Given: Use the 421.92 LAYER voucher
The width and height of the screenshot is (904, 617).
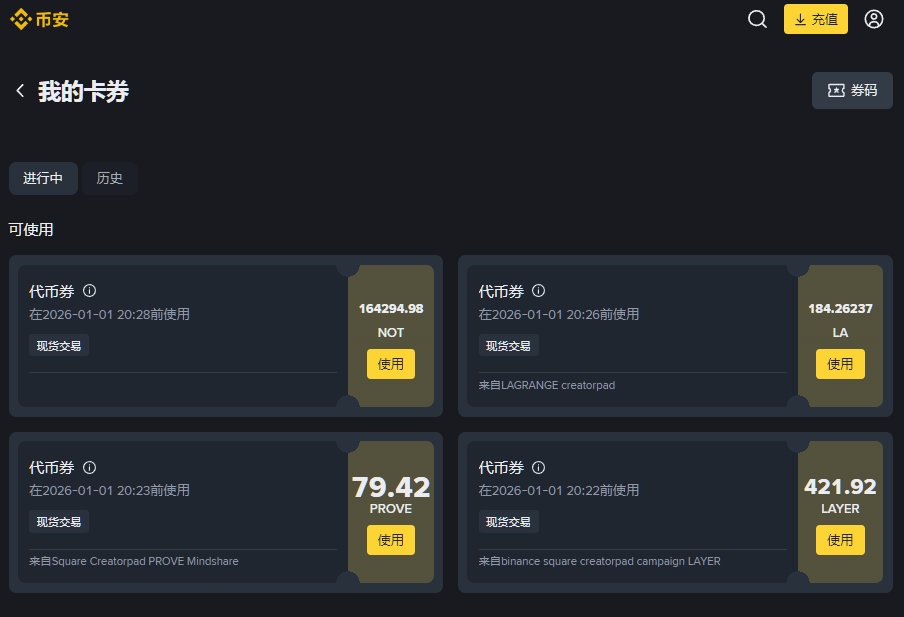Looking at the screenshot, I should tap(840, 540).
